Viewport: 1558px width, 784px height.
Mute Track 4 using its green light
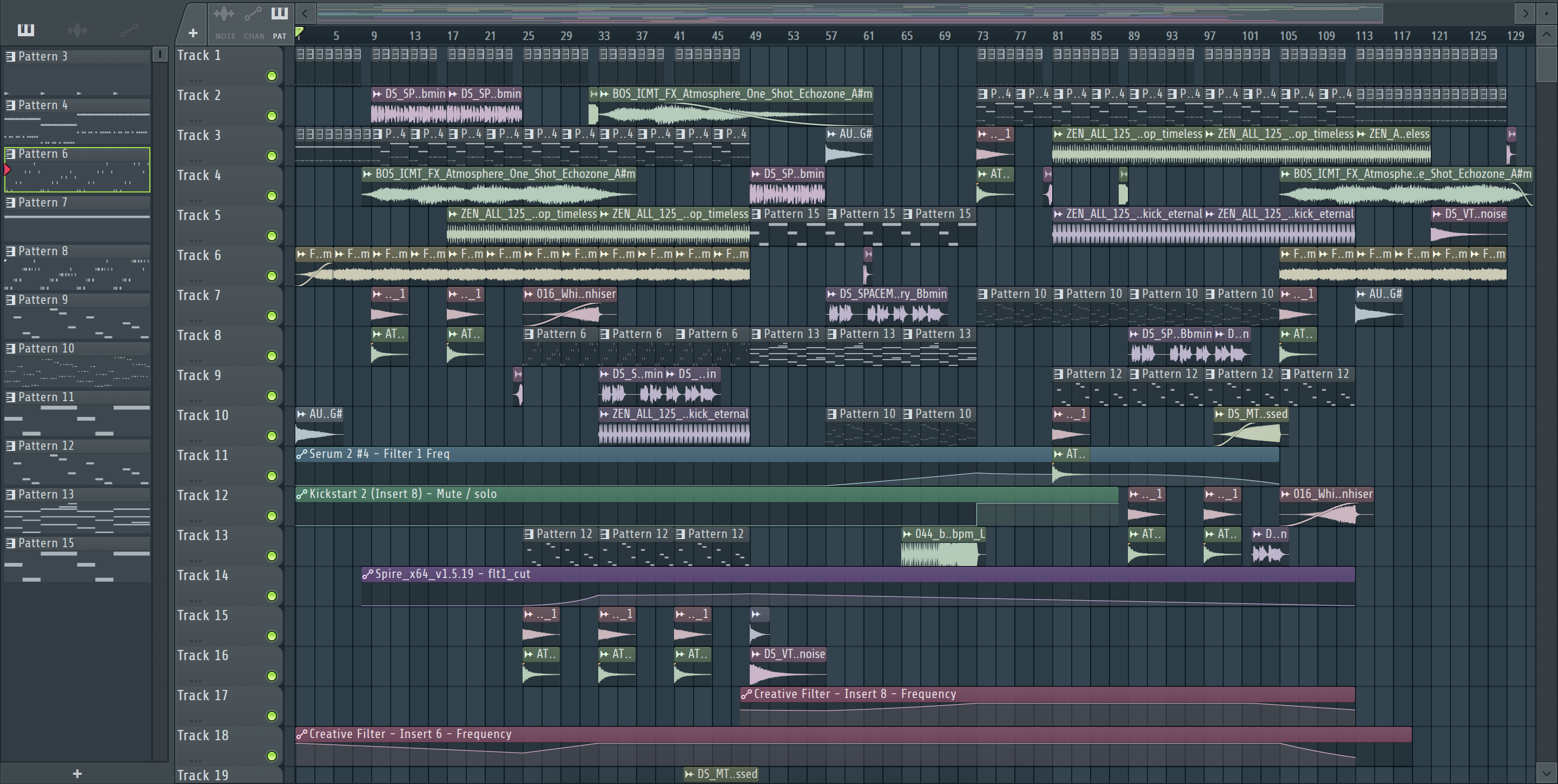272,196
